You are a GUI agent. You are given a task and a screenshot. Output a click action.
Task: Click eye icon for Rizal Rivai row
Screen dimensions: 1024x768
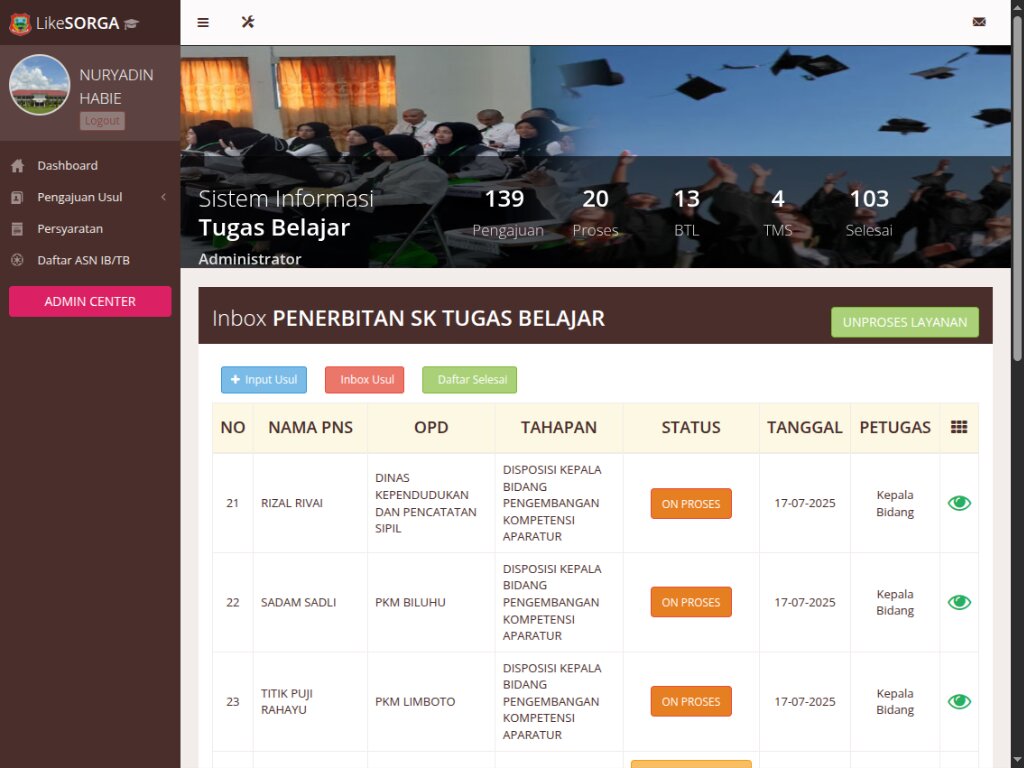(x=959, y=503)
